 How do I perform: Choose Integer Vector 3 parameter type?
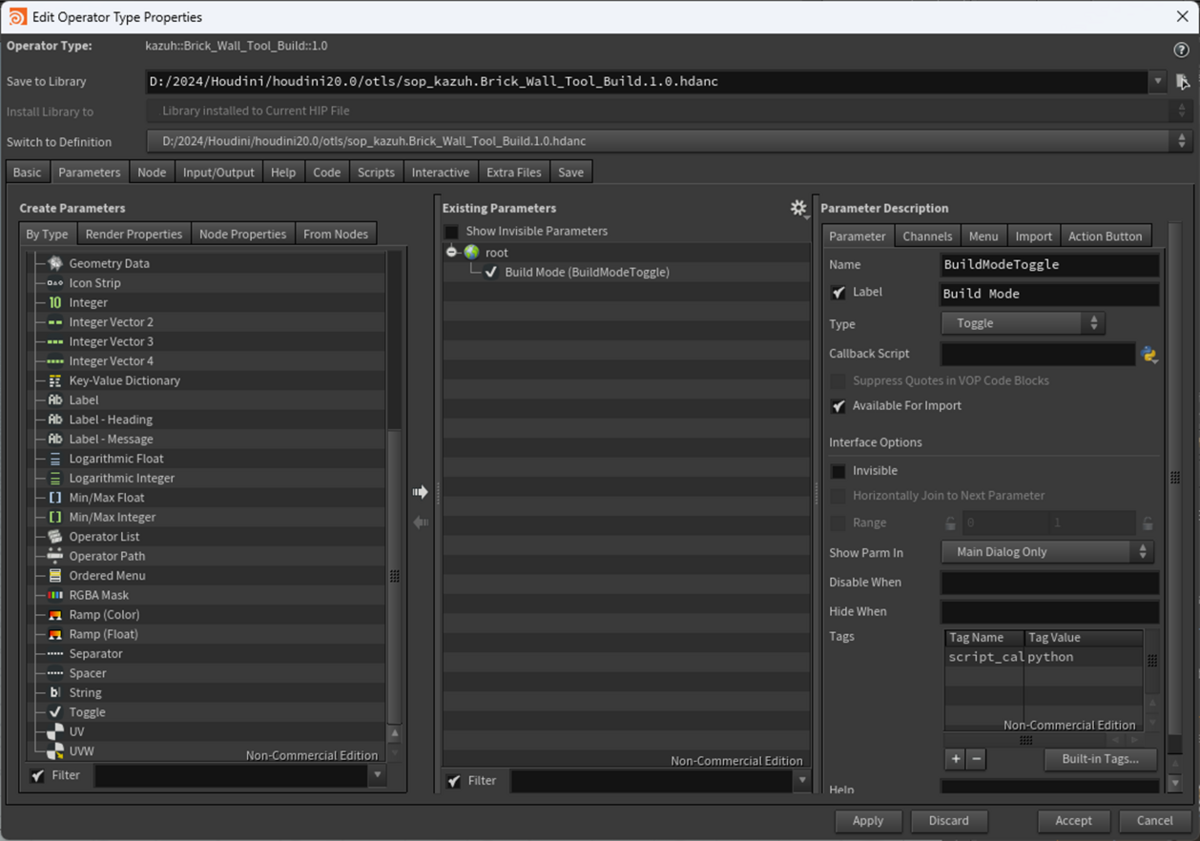click(x=111, y=342)
